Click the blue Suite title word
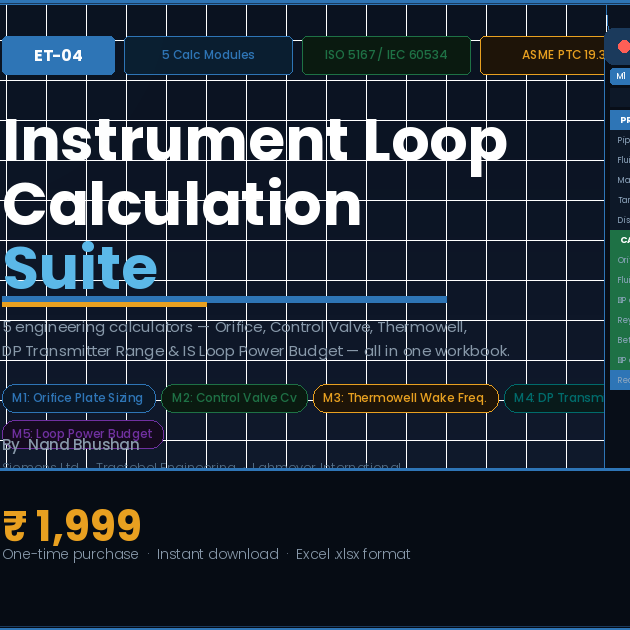 point(80,267)
